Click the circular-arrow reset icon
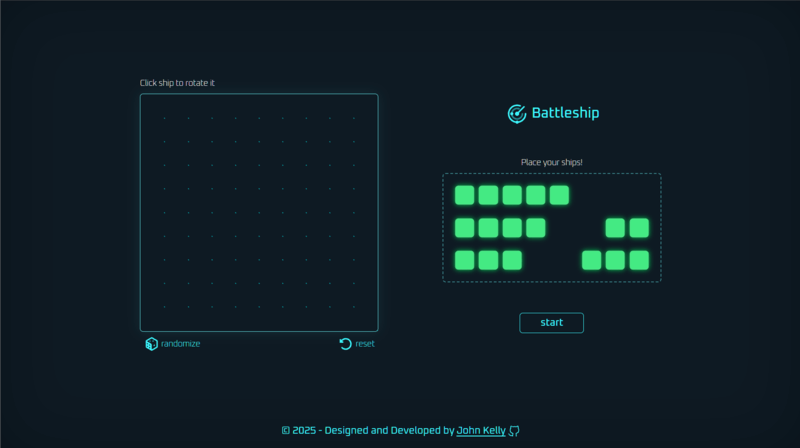The height and width of the screenshot is (448, 800). (x=345, y=344)
